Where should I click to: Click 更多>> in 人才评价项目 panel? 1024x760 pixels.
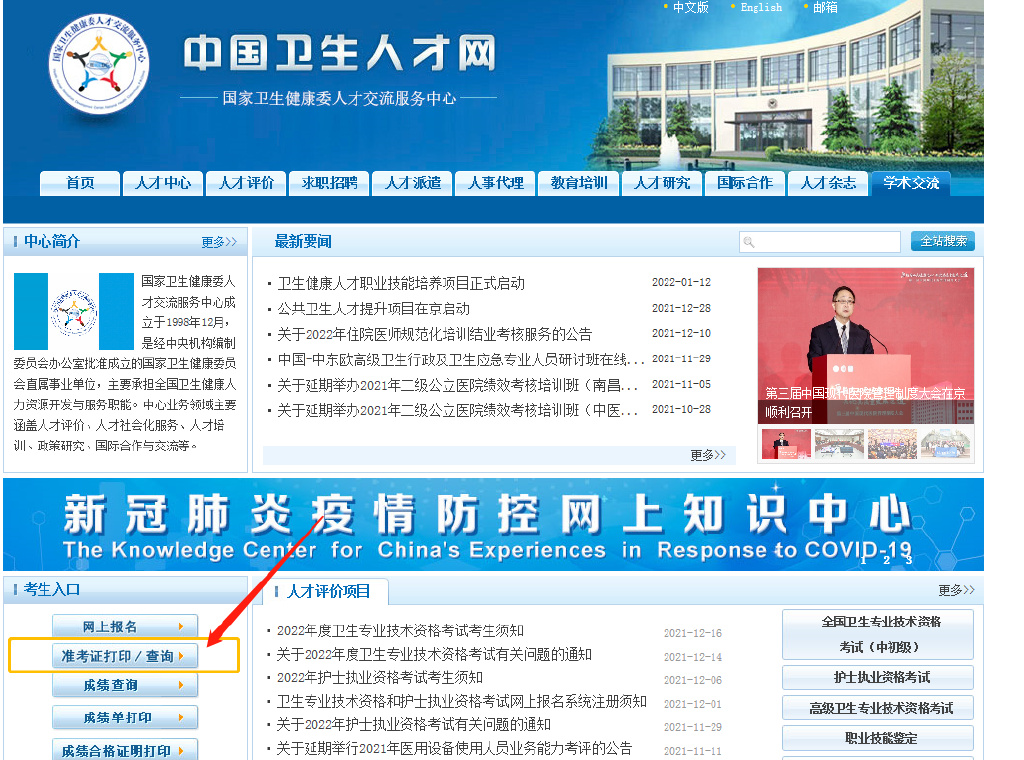coord(956,590)
